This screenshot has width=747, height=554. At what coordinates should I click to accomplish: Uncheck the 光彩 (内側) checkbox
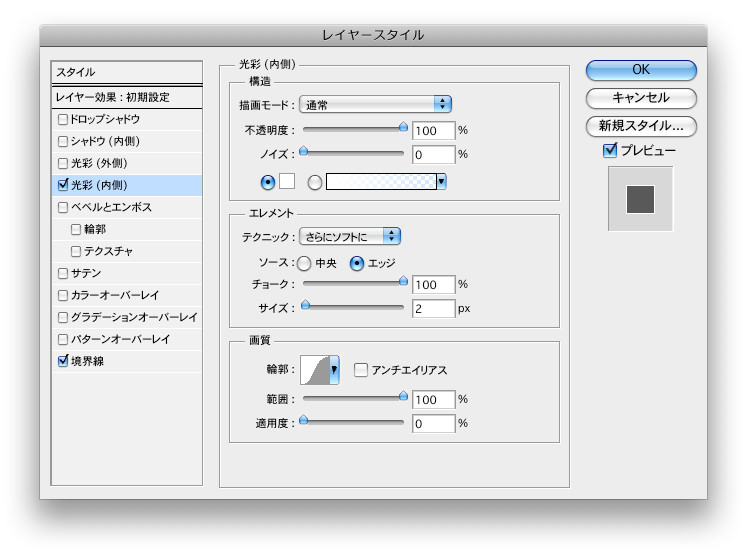[x=63, y=185]
